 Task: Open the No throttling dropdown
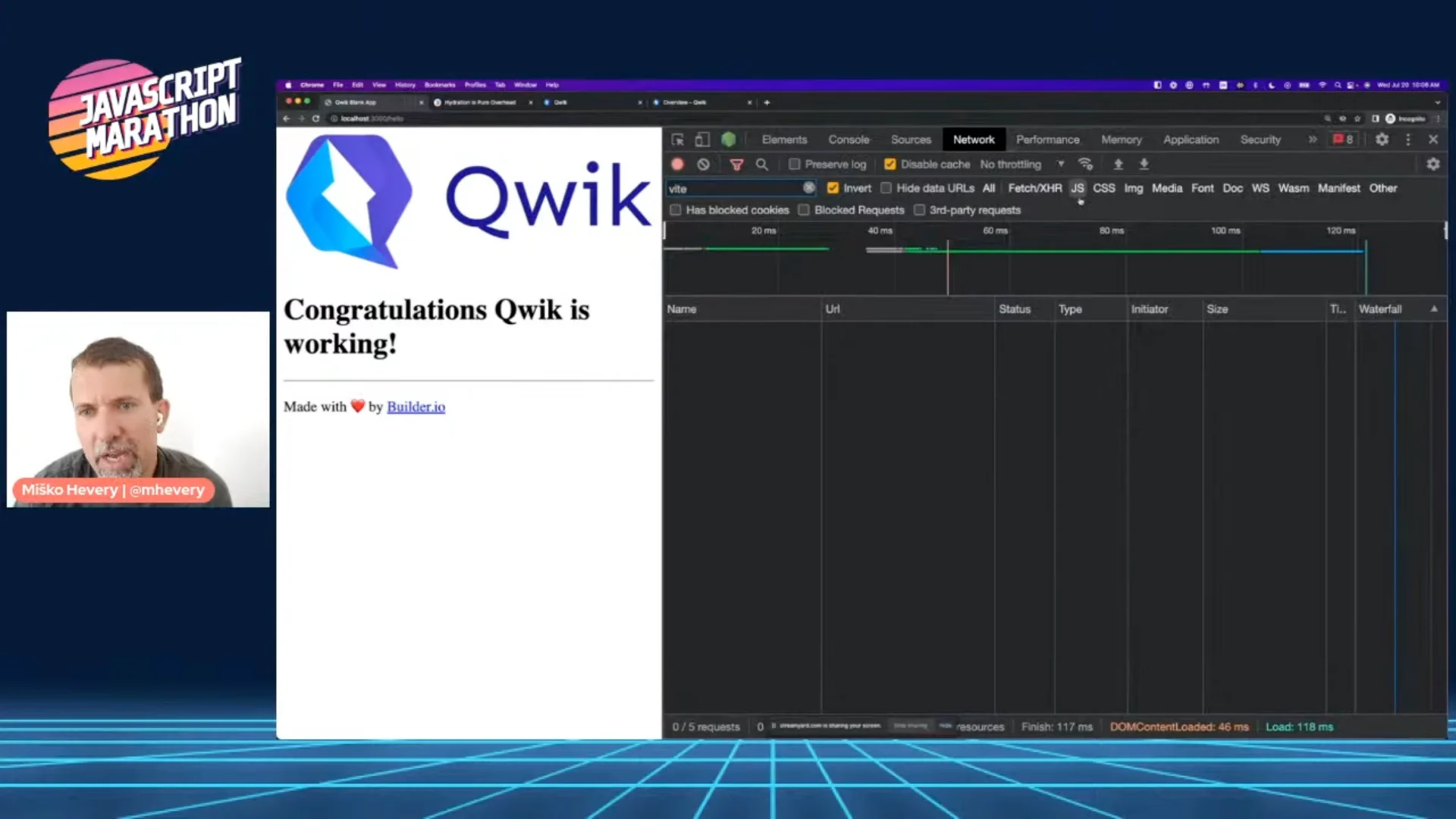[1012, 164]
